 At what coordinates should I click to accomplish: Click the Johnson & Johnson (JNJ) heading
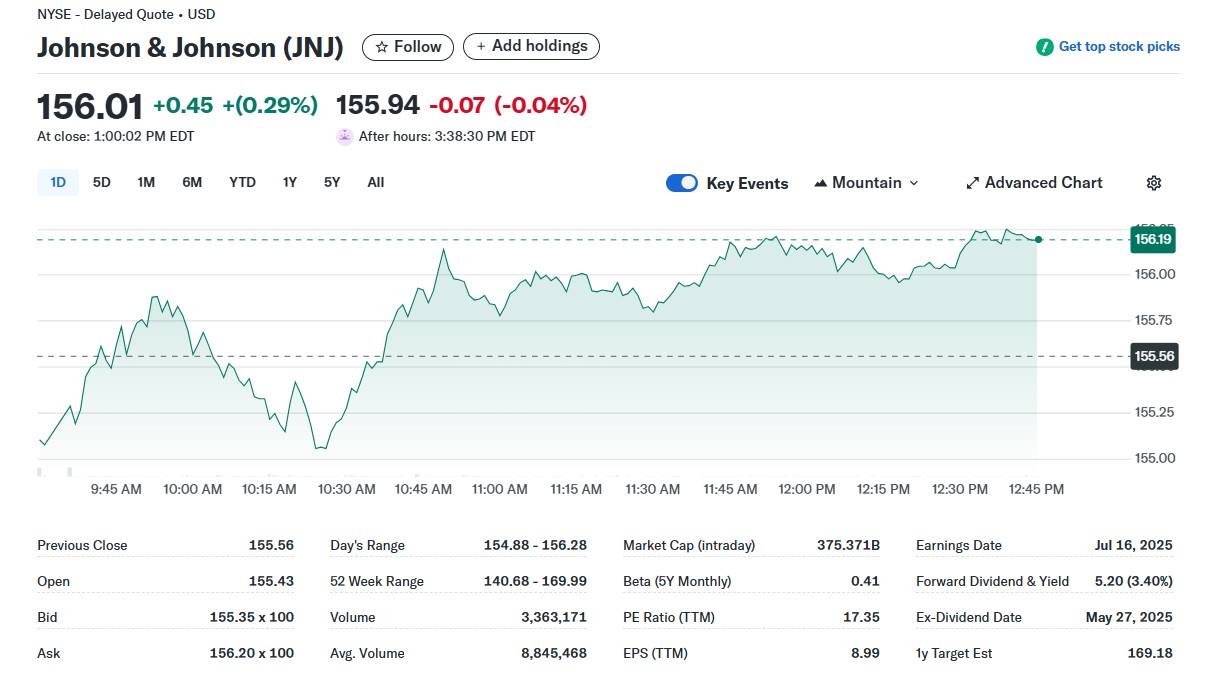pos(190,47)
